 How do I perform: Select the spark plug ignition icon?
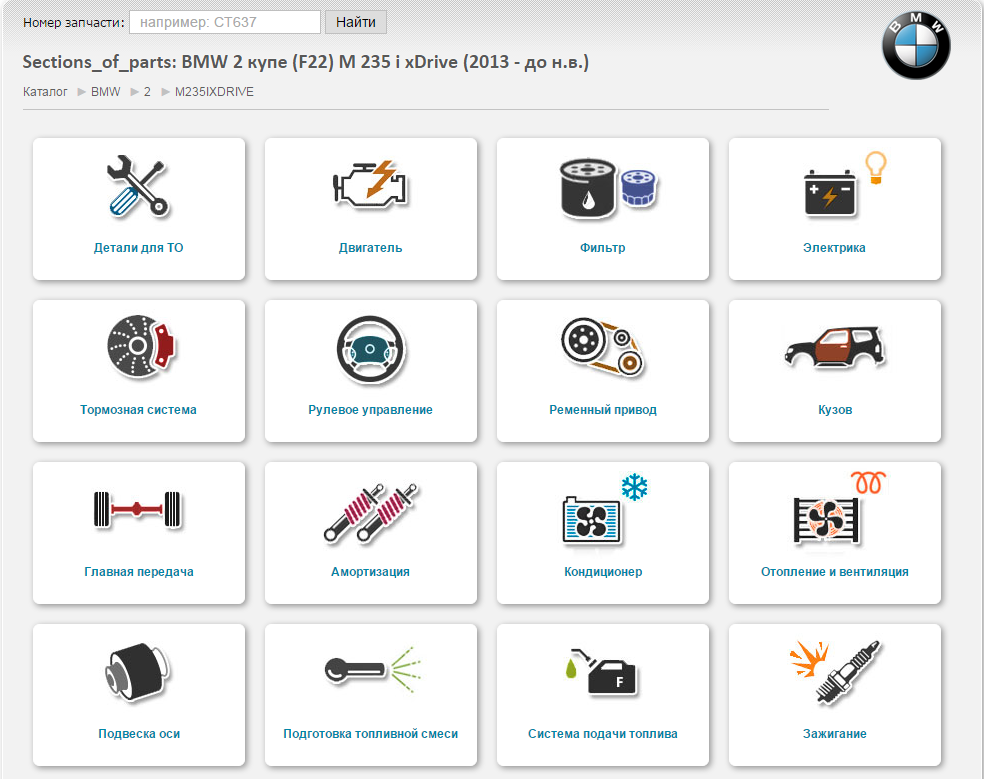click(835, 672)
